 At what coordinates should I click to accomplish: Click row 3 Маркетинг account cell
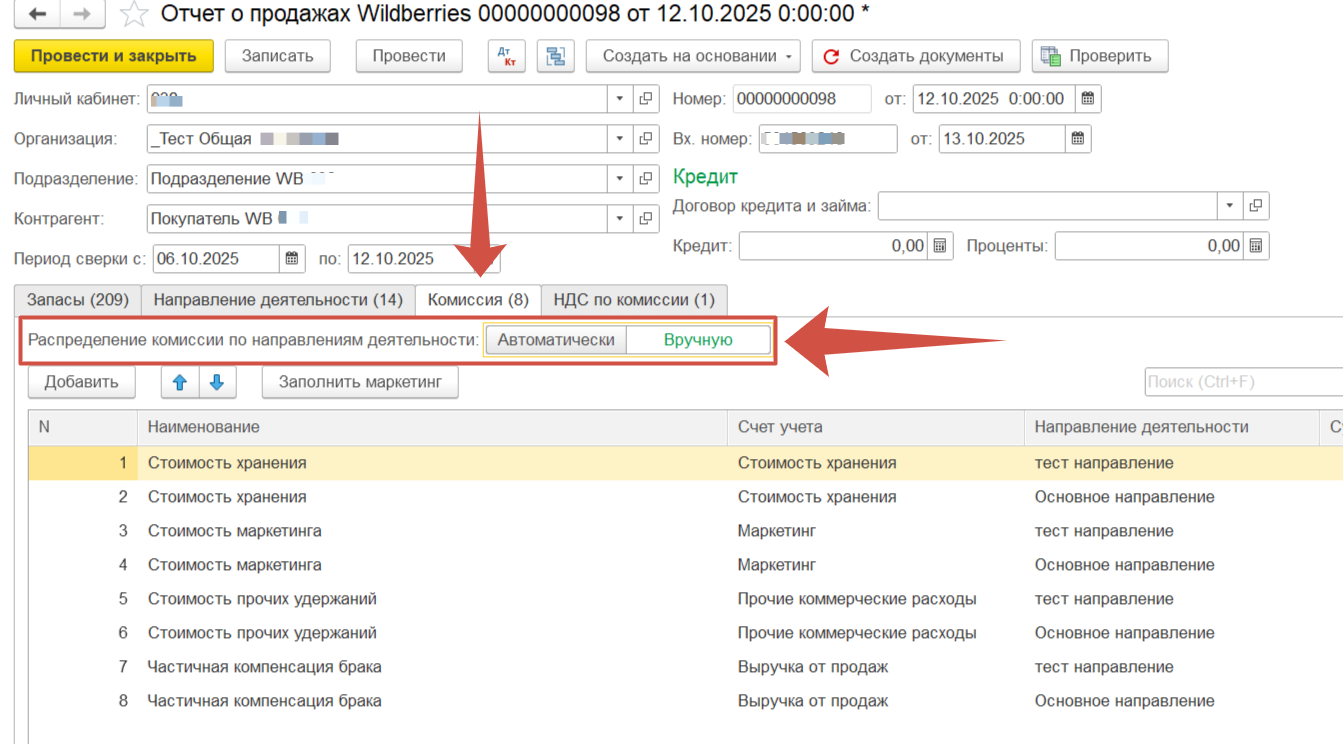[876, 531]
